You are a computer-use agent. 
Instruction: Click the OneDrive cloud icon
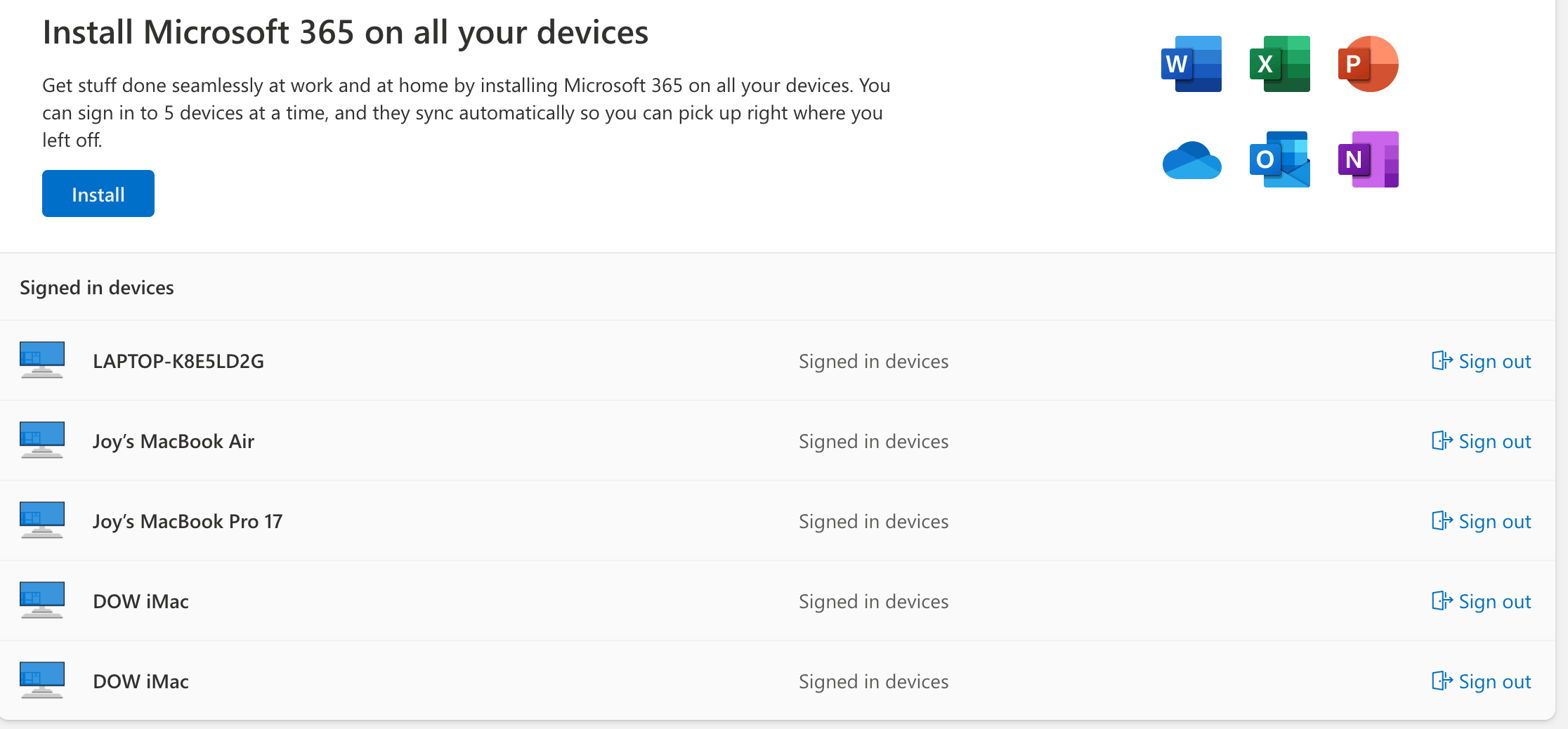tap(1191, 161)
